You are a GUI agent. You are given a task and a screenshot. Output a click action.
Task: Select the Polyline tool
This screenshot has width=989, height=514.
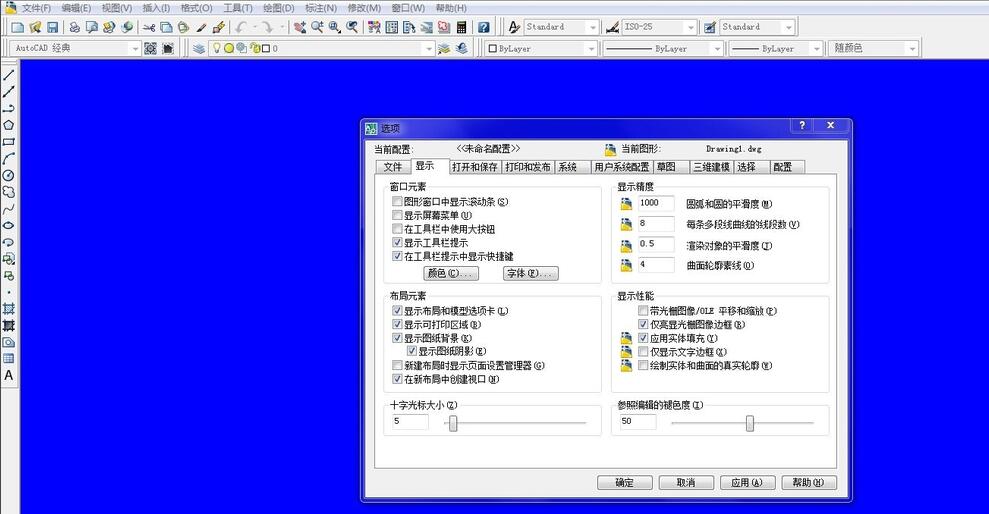pos(9,108)
